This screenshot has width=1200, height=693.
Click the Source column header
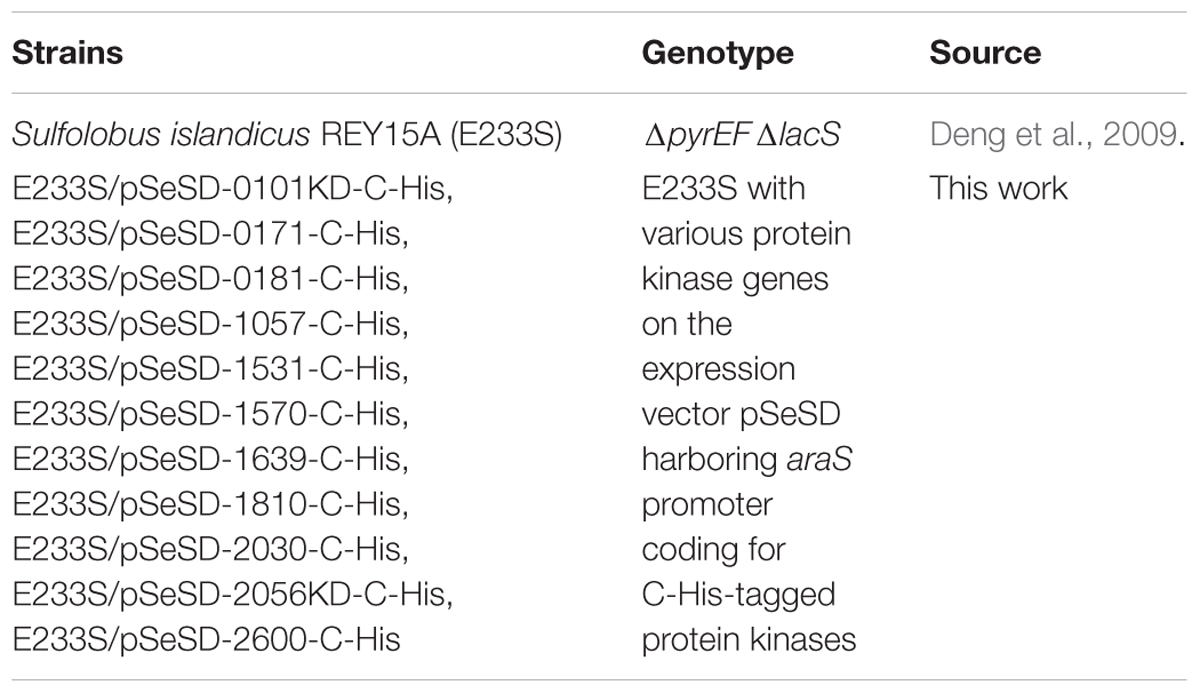(x=985, y=52)
